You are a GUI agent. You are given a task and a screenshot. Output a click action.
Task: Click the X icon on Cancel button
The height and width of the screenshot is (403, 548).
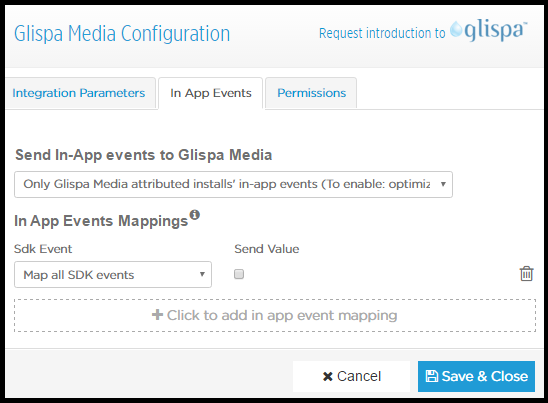point(327,376)
